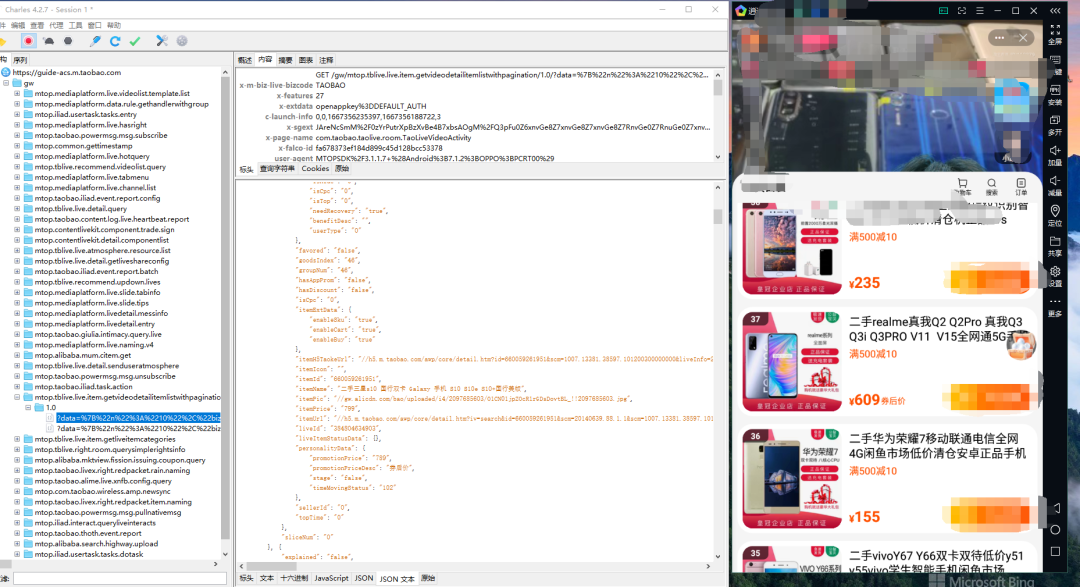Switch to the JavaScript response tab
Screen dimensions: 1080x587
point(331,579)
